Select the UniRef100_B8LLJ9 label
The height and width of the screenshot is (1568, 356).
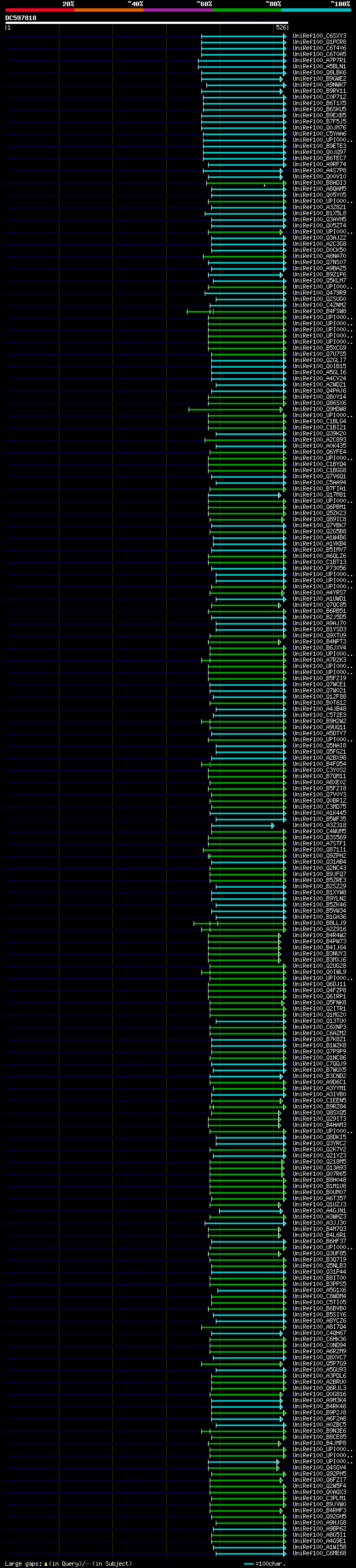point(319,923)
